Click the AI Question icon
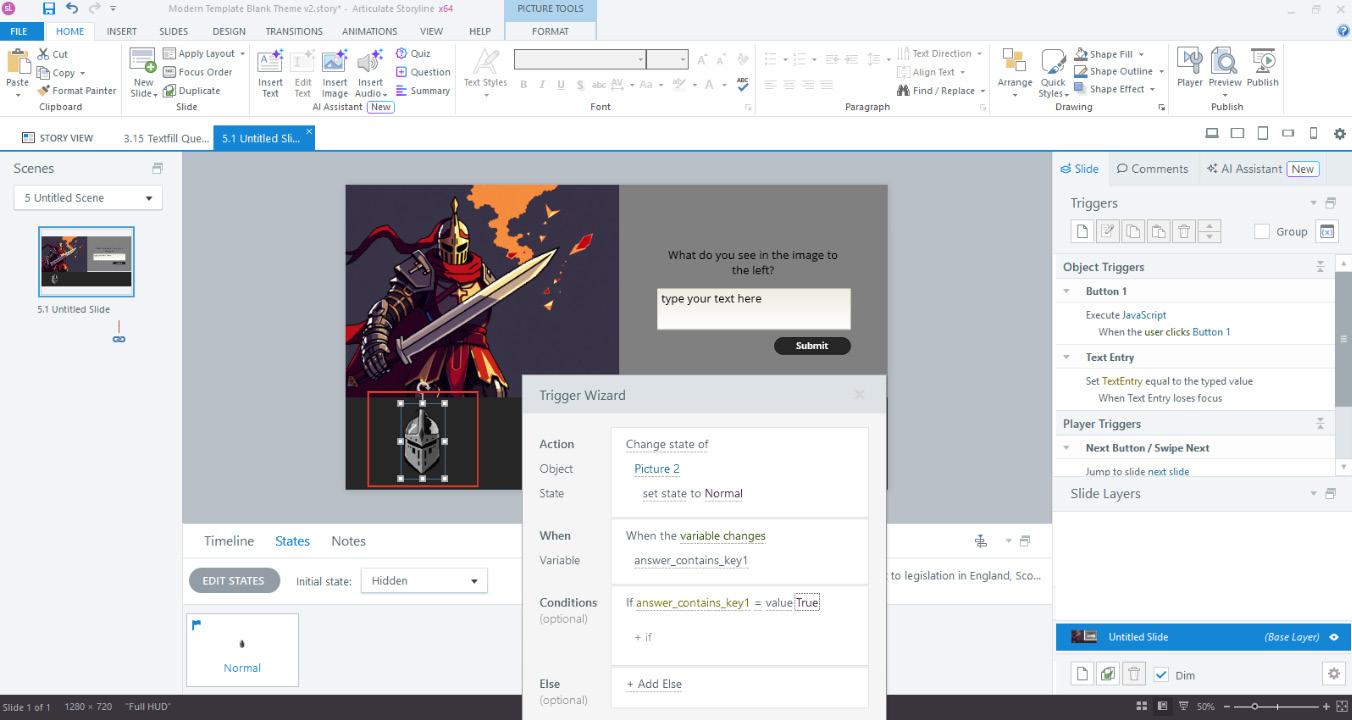 point(401,72)
